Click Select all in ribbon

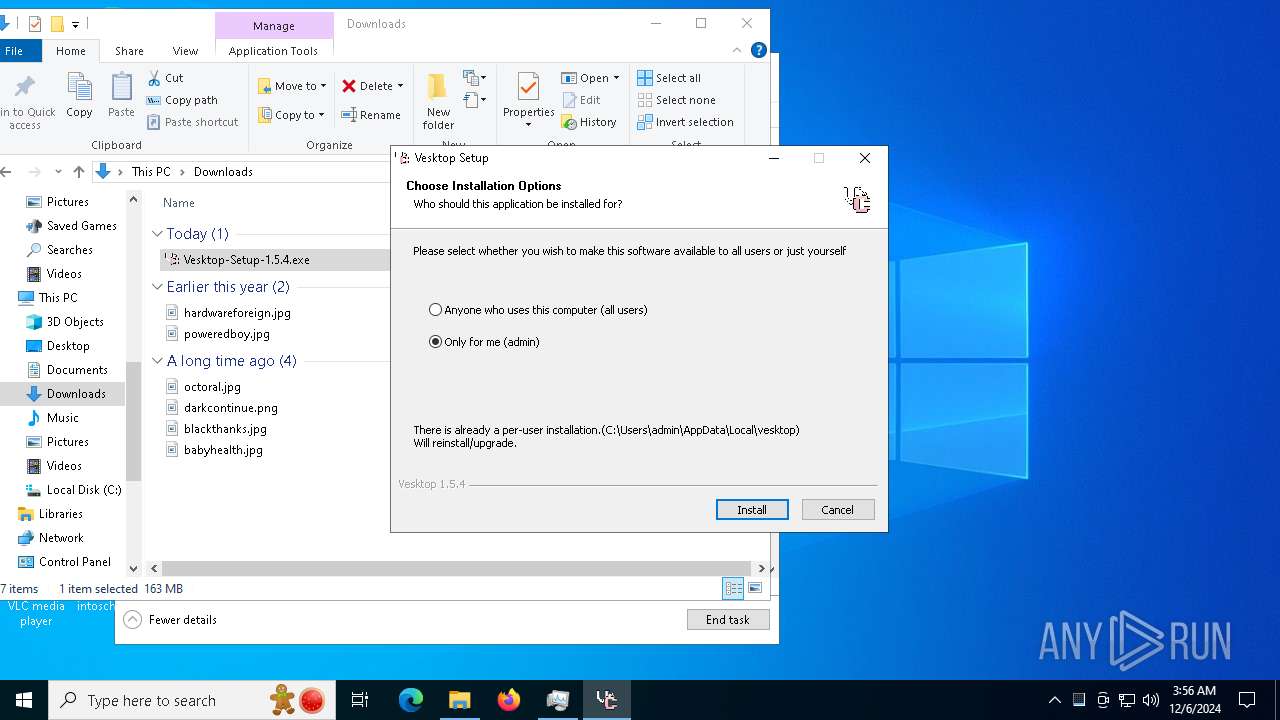click(x=669, y=78)
